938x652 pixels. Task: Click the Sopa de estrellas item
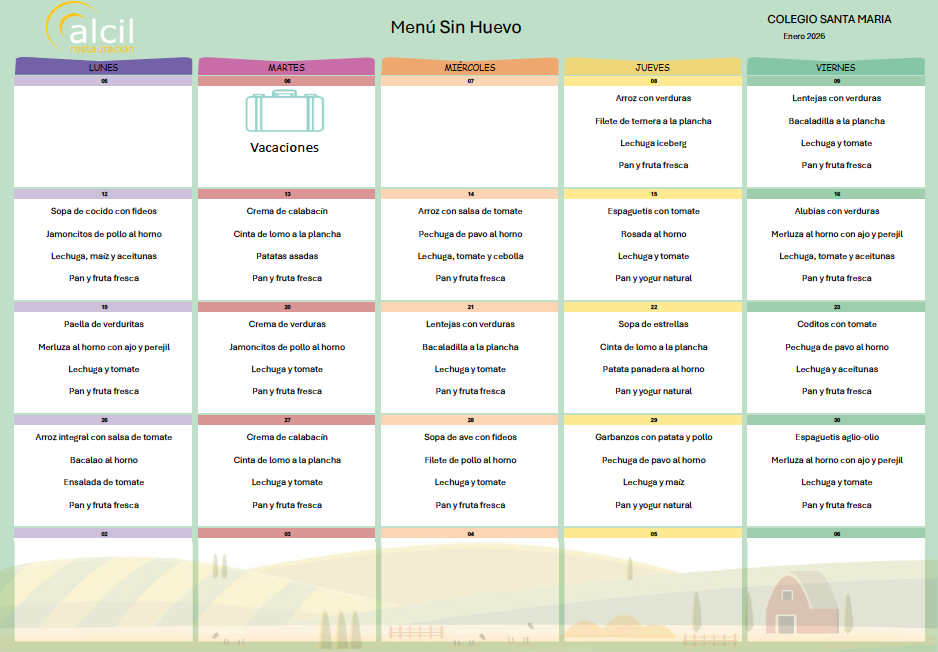pyautogui.click(x=653, y=324)
